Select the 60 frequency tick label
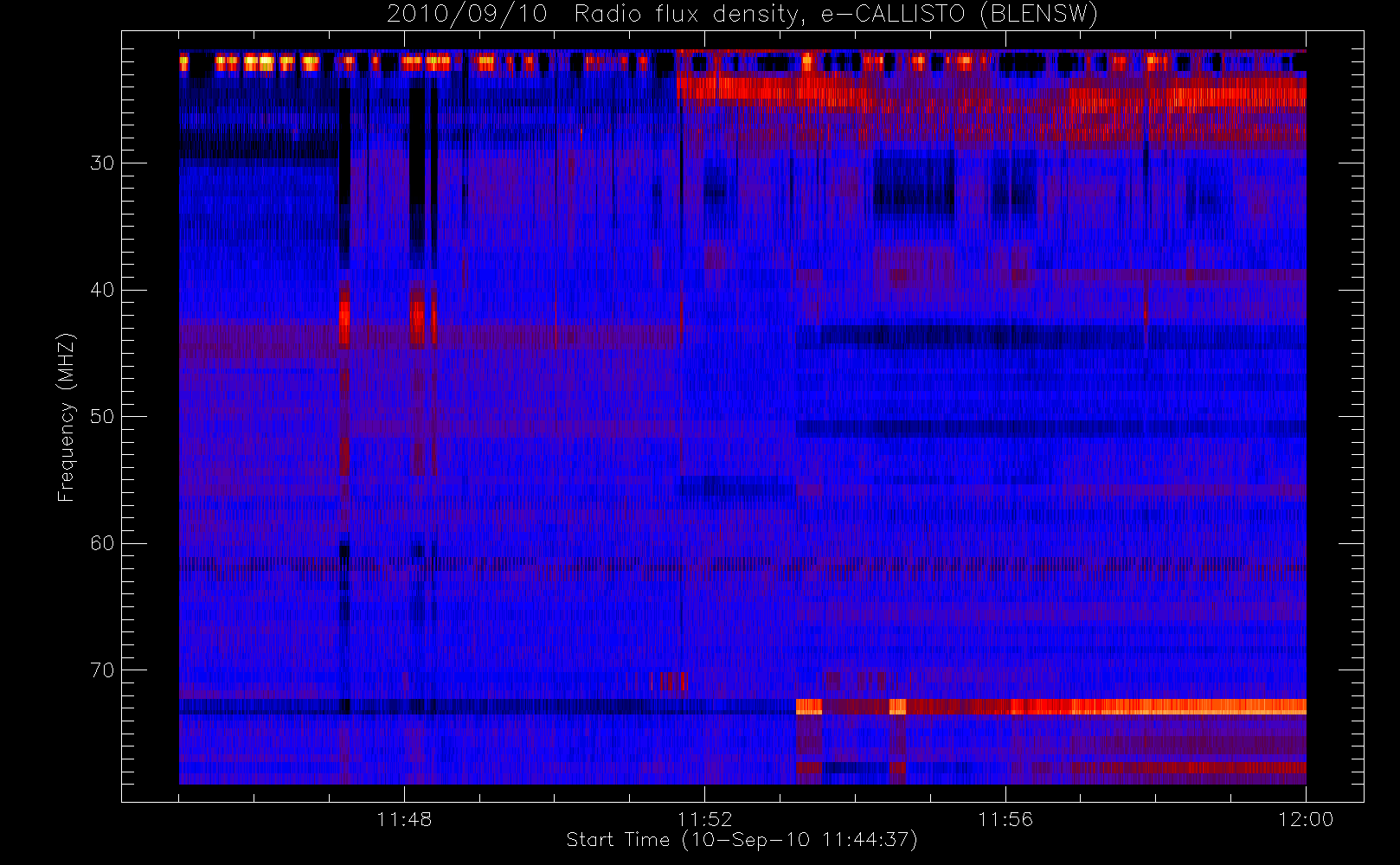 [102, 543]
